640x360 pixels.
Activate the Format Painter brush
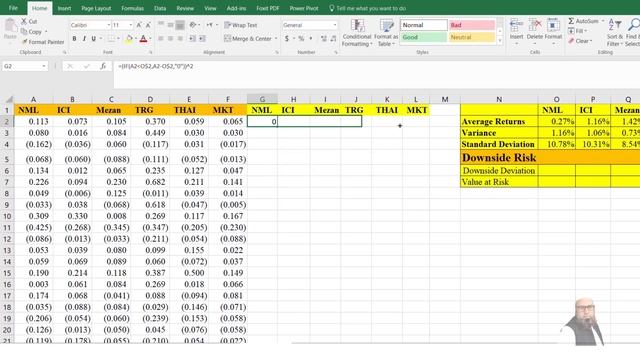(24, 42)
